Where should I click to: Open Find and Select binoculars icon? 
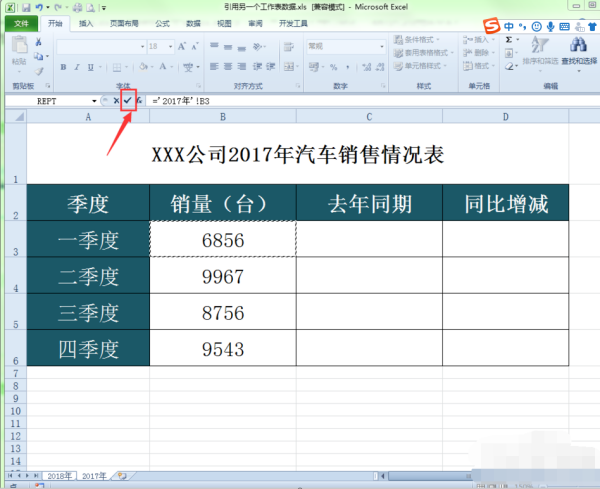coord(577,46)
